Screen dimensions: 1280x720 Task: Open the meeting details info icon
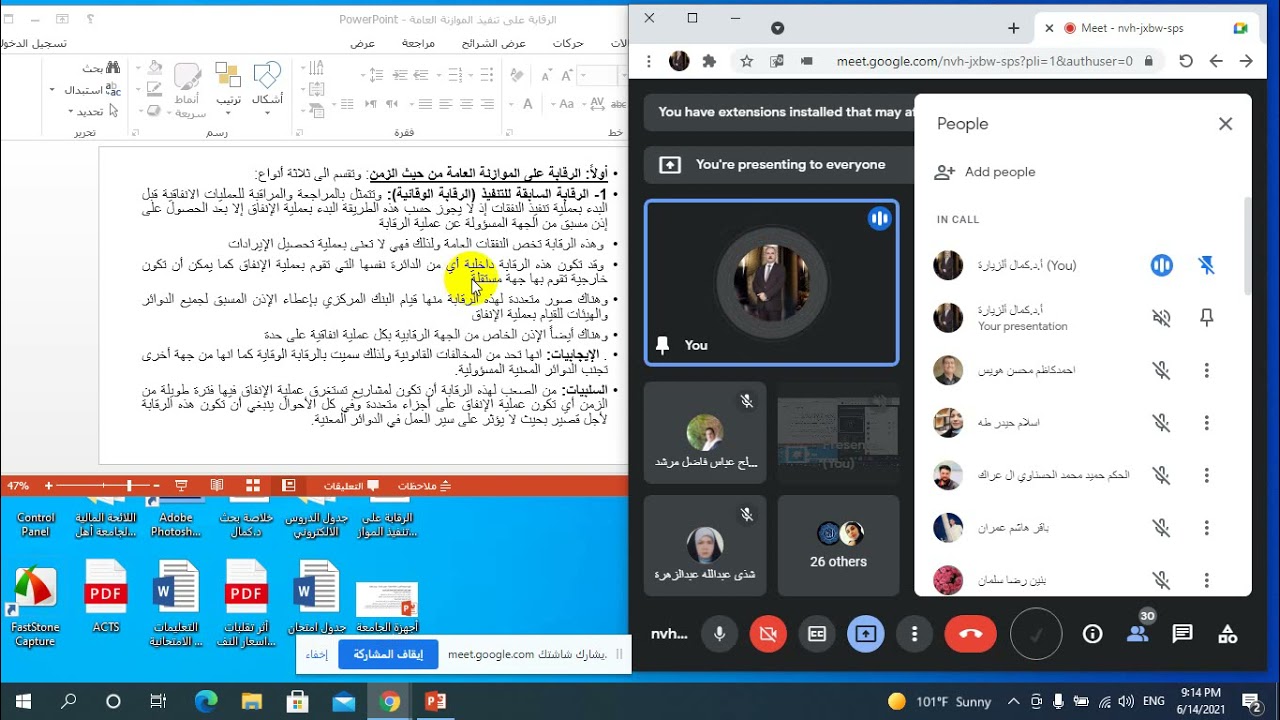[1092, 634]
